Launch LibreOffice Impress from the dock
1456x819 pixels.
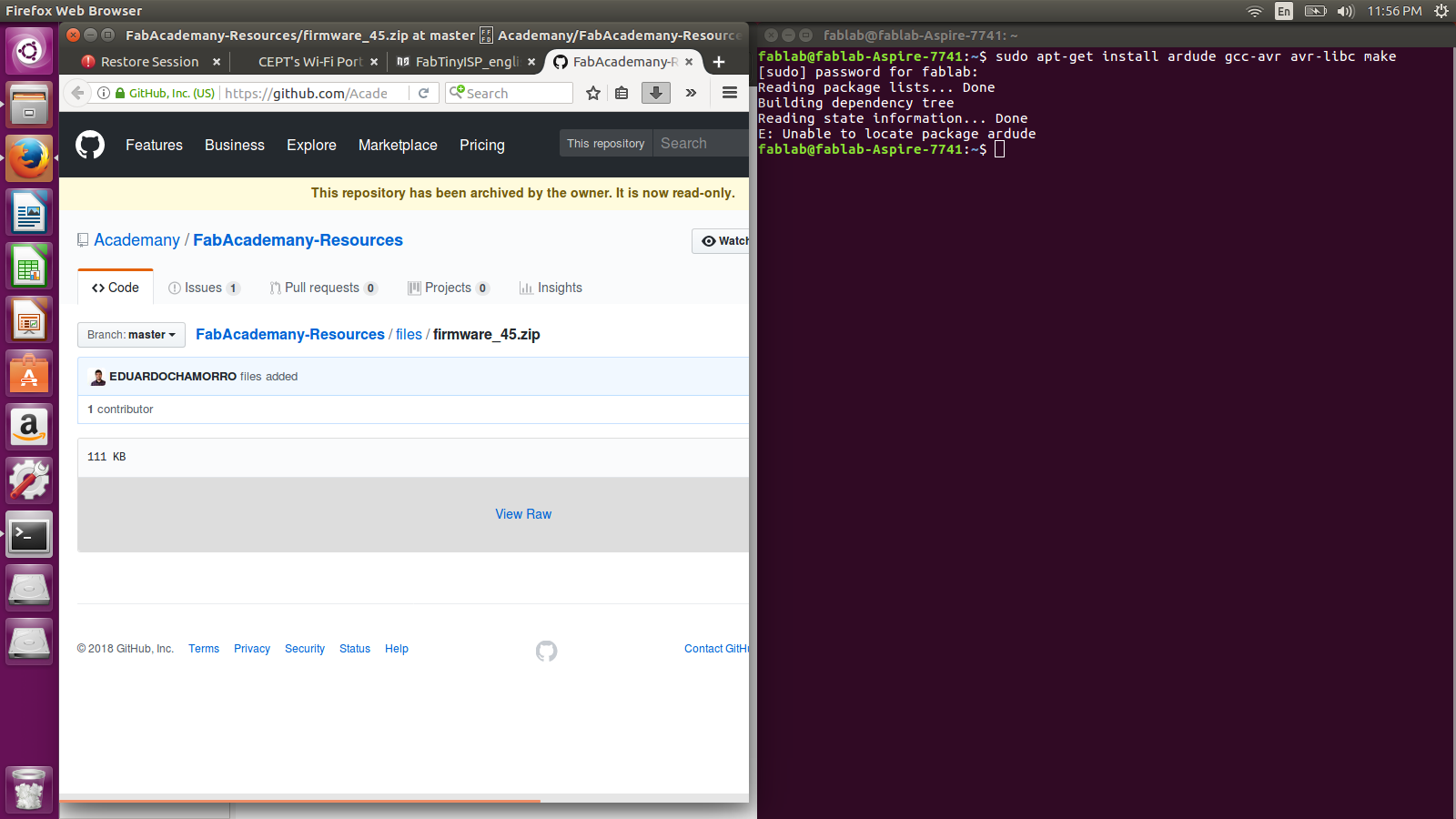pyautogui.click(x=29, y=320)
